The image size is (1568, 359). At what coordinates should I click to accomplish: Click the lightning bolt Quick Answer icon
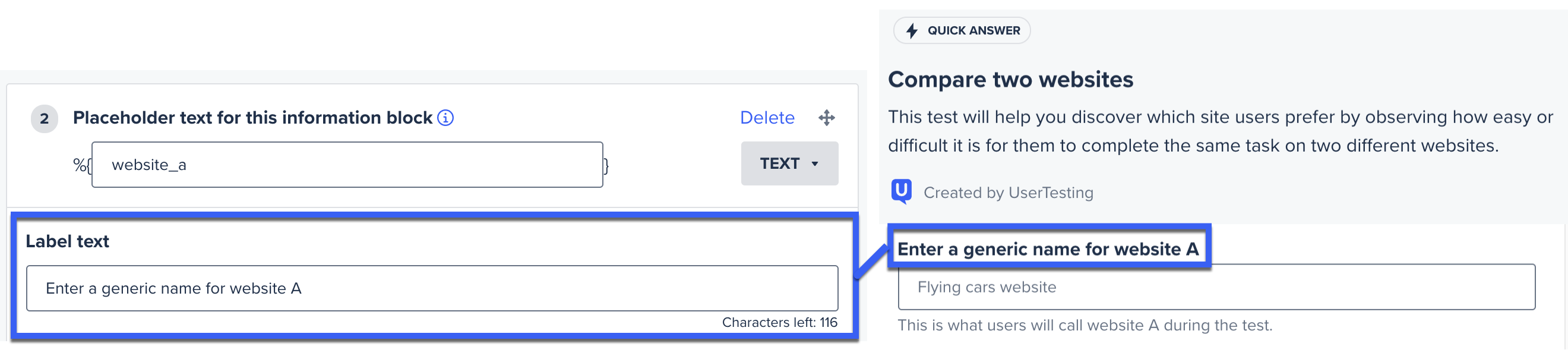(911, 30)
